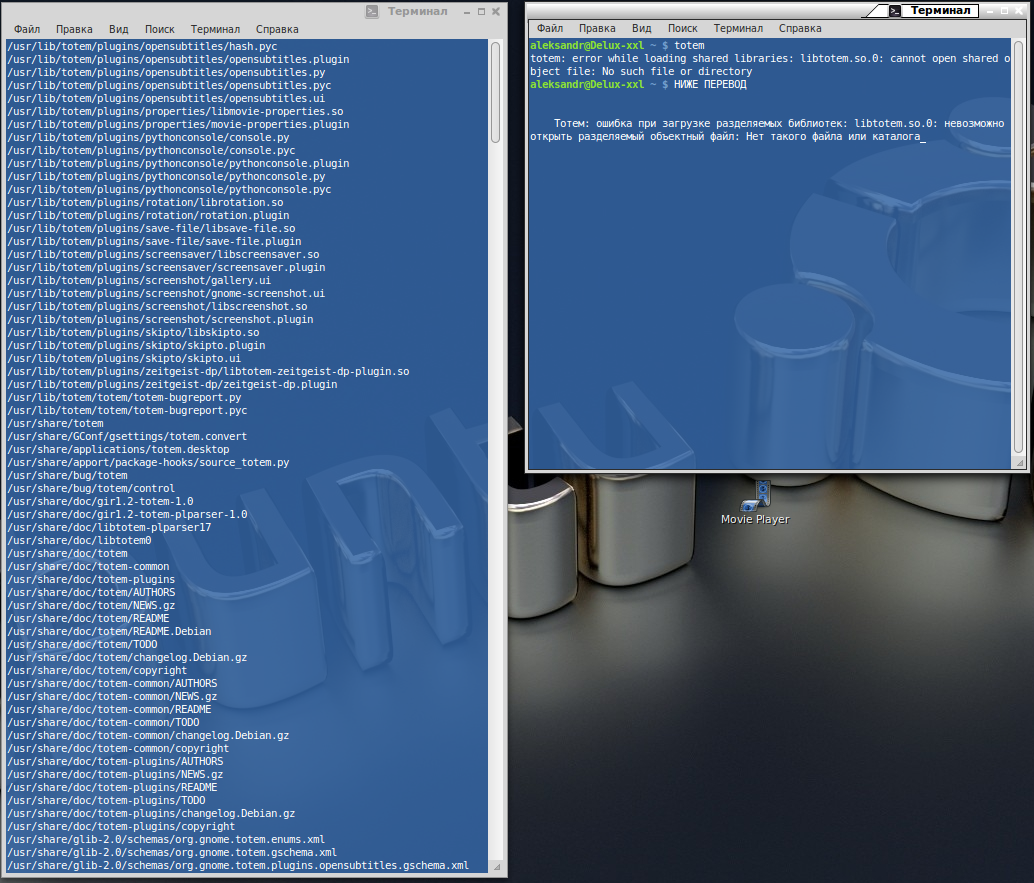This screenshot has height=883, width=1034.
Task: Maximize the terminal listing totem files
Action: 481,12
